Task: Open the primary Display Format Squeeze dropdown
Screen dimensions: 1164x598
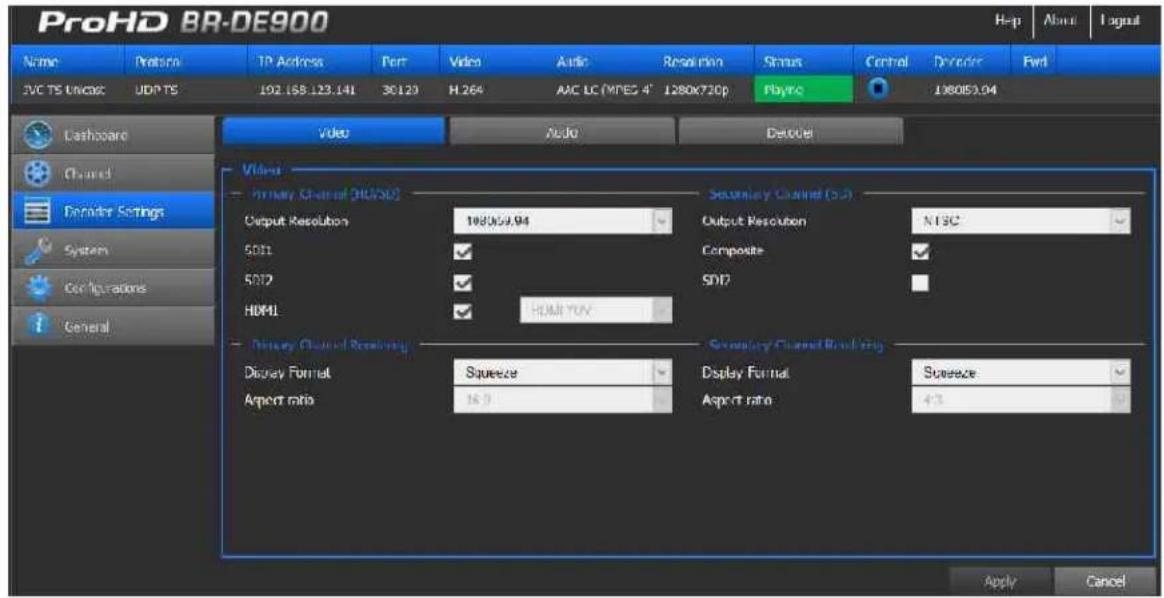Action: click(x=563, y=373)
